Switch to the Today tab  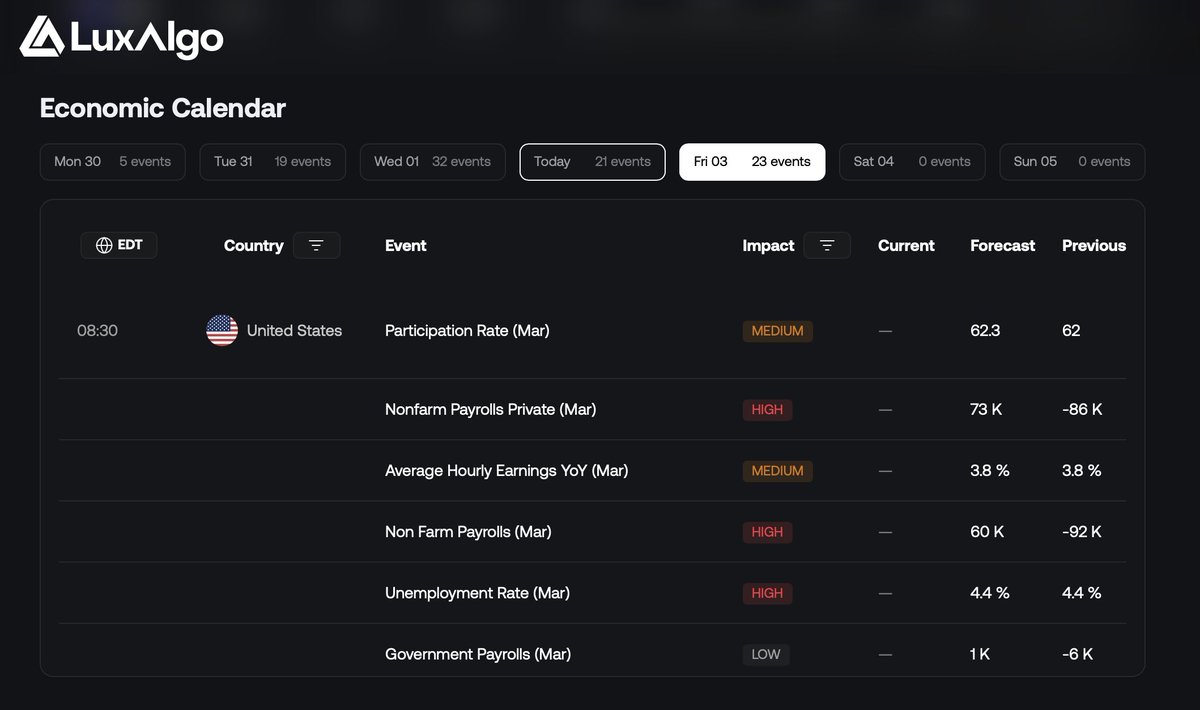click(x=592, y=162)
